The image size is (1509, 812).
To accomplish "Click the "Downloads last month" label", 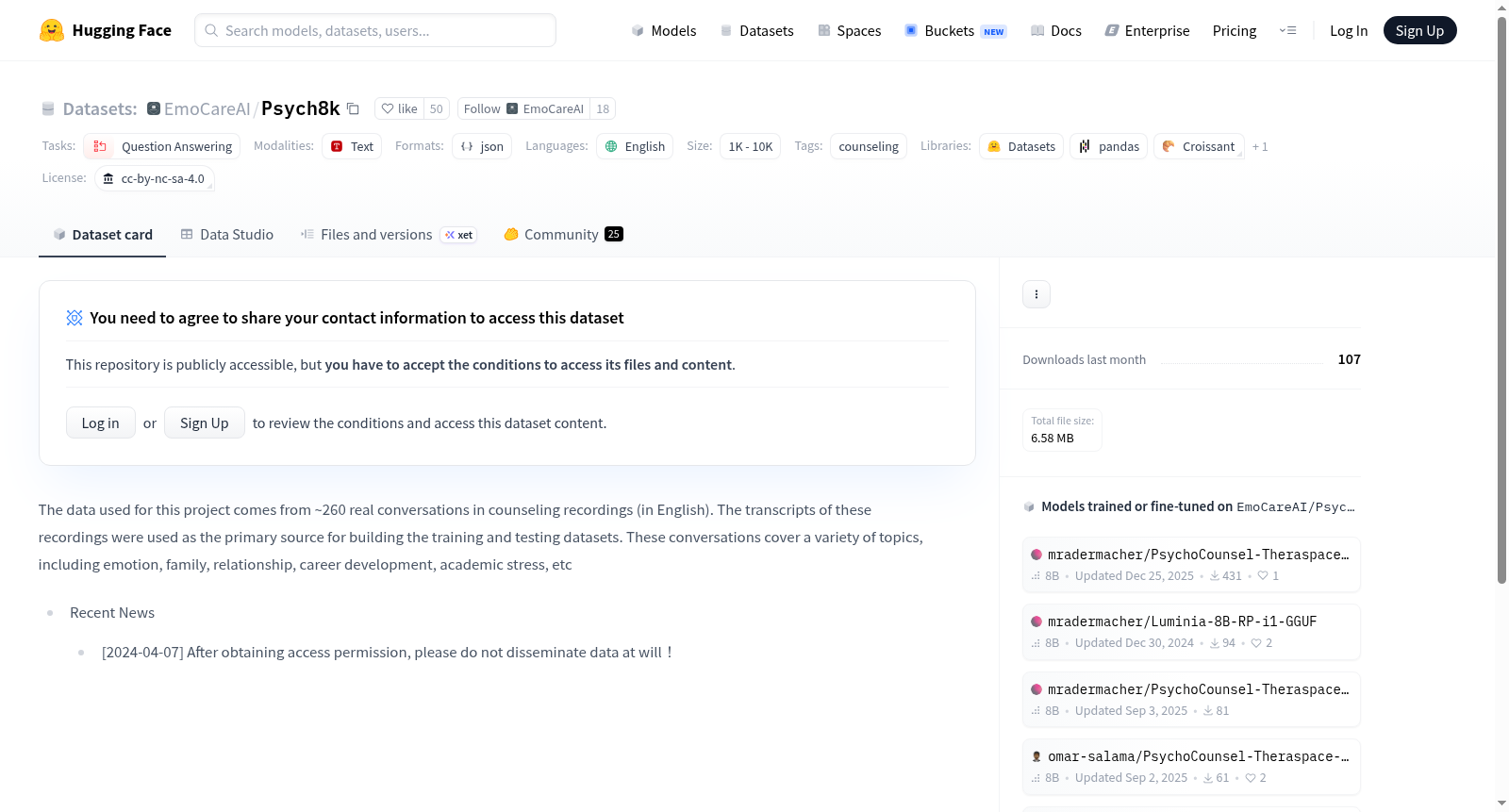I will pos(1084,359).
